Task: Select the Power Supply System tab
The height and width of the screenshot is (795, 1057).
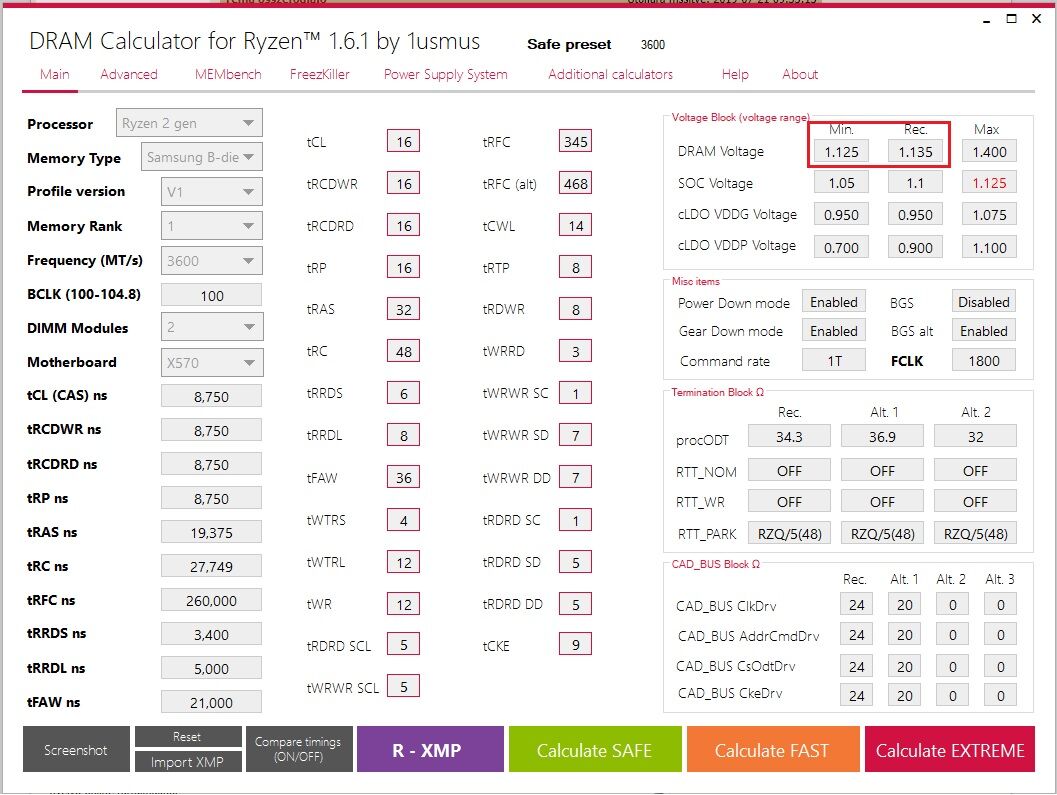Action: [x=446, y=74]
